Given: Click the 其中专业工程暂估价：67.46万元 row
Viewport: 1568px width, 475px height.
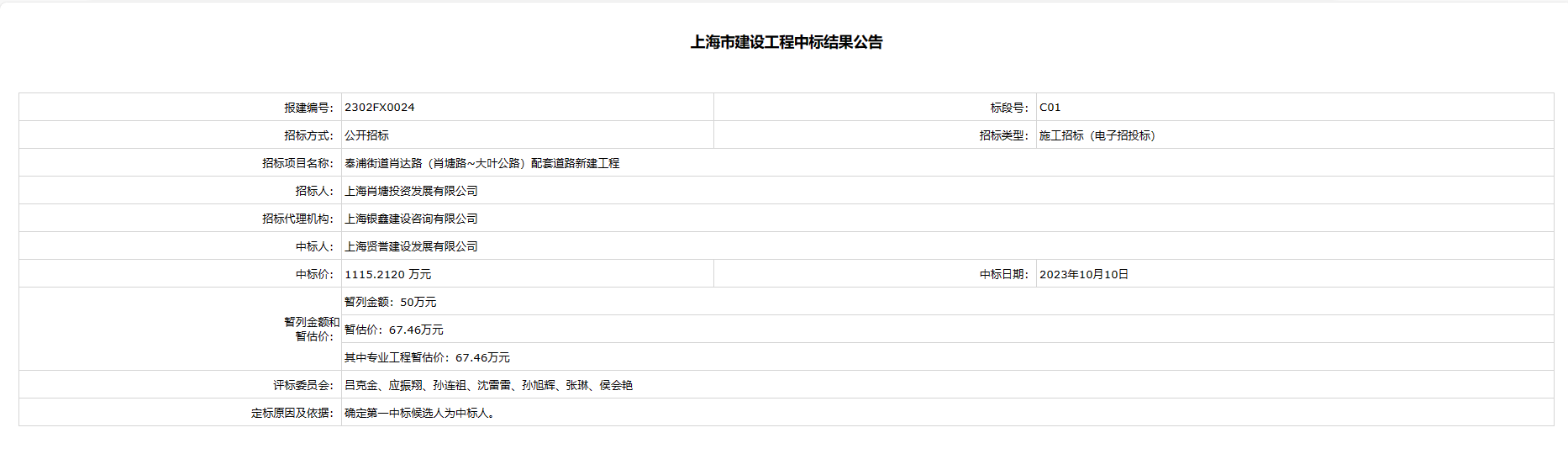Looking at the screenshot, I should pos(427,357).
